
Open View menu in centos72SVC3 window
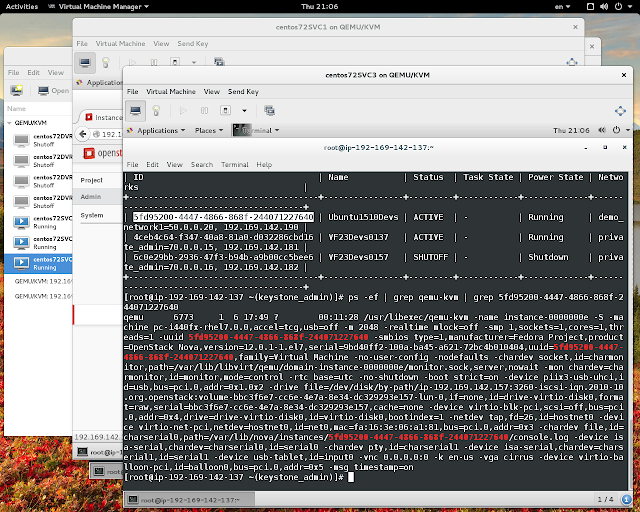pos(211,91)
